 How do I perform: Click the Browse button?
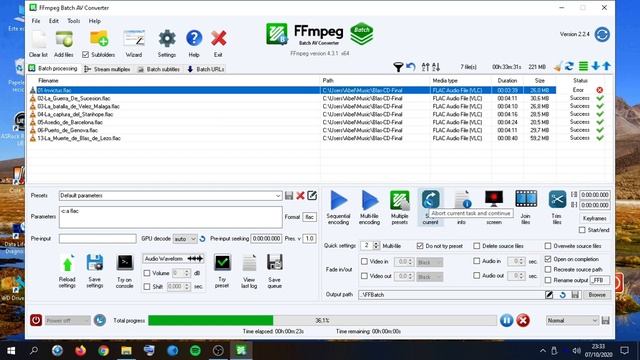(x=597, y=295)
